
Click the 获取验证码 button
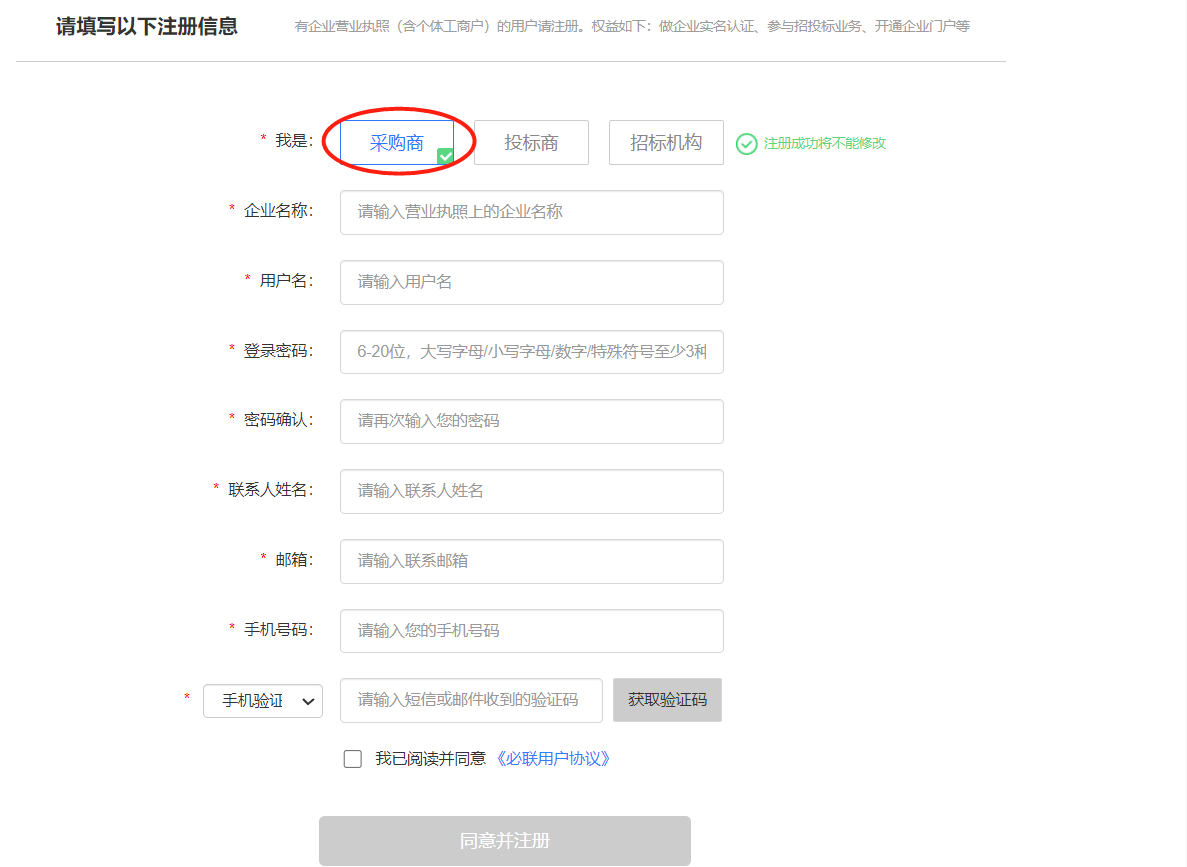pyautogui.click(x=667, y=700)
